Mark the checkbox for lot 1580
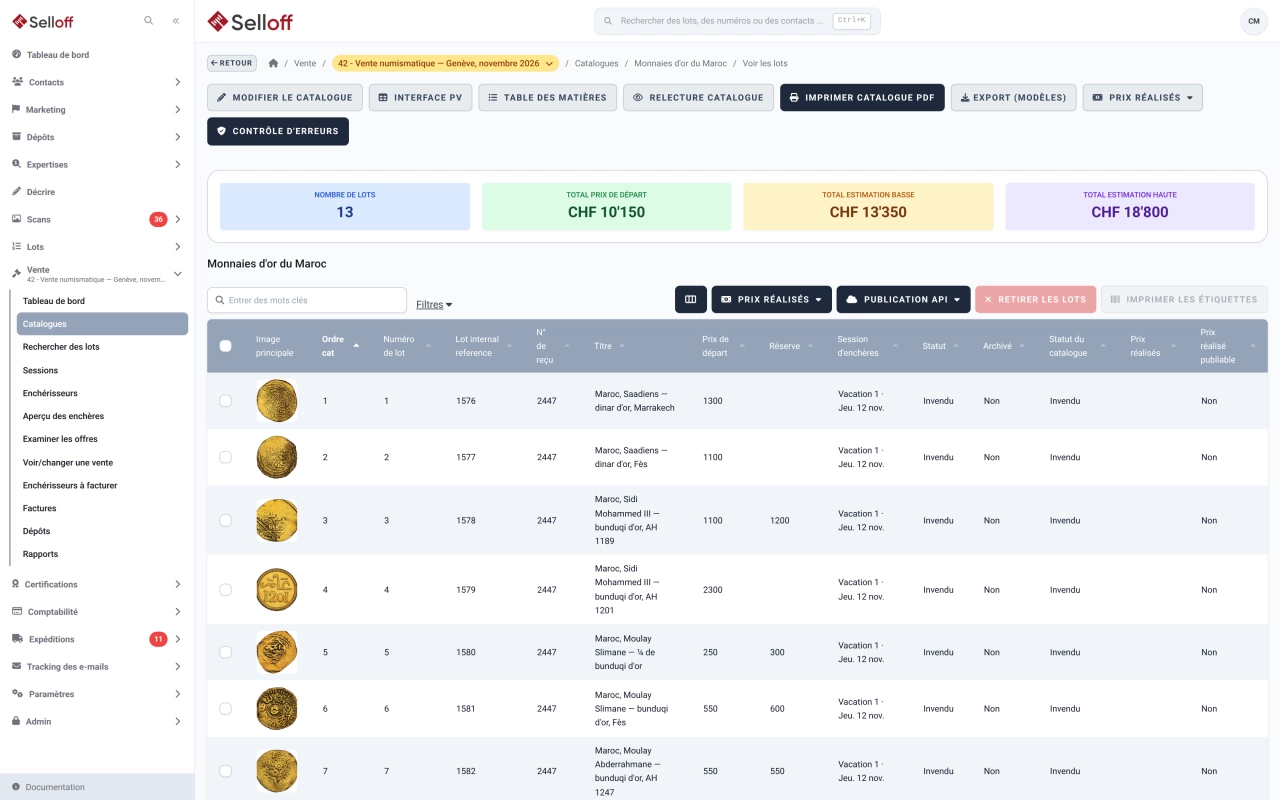Screen dimensions: 1280x800 (x=225, y=652)
